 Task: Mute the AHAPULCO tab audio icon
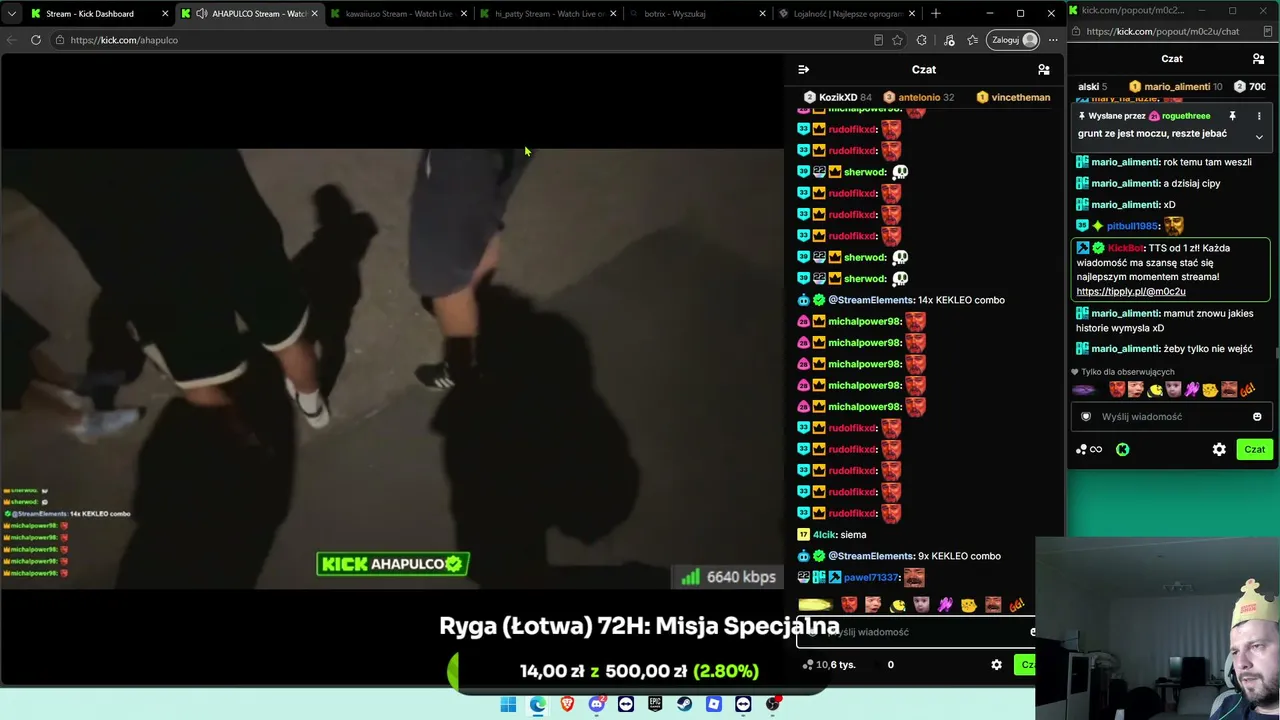pos(202,14)
